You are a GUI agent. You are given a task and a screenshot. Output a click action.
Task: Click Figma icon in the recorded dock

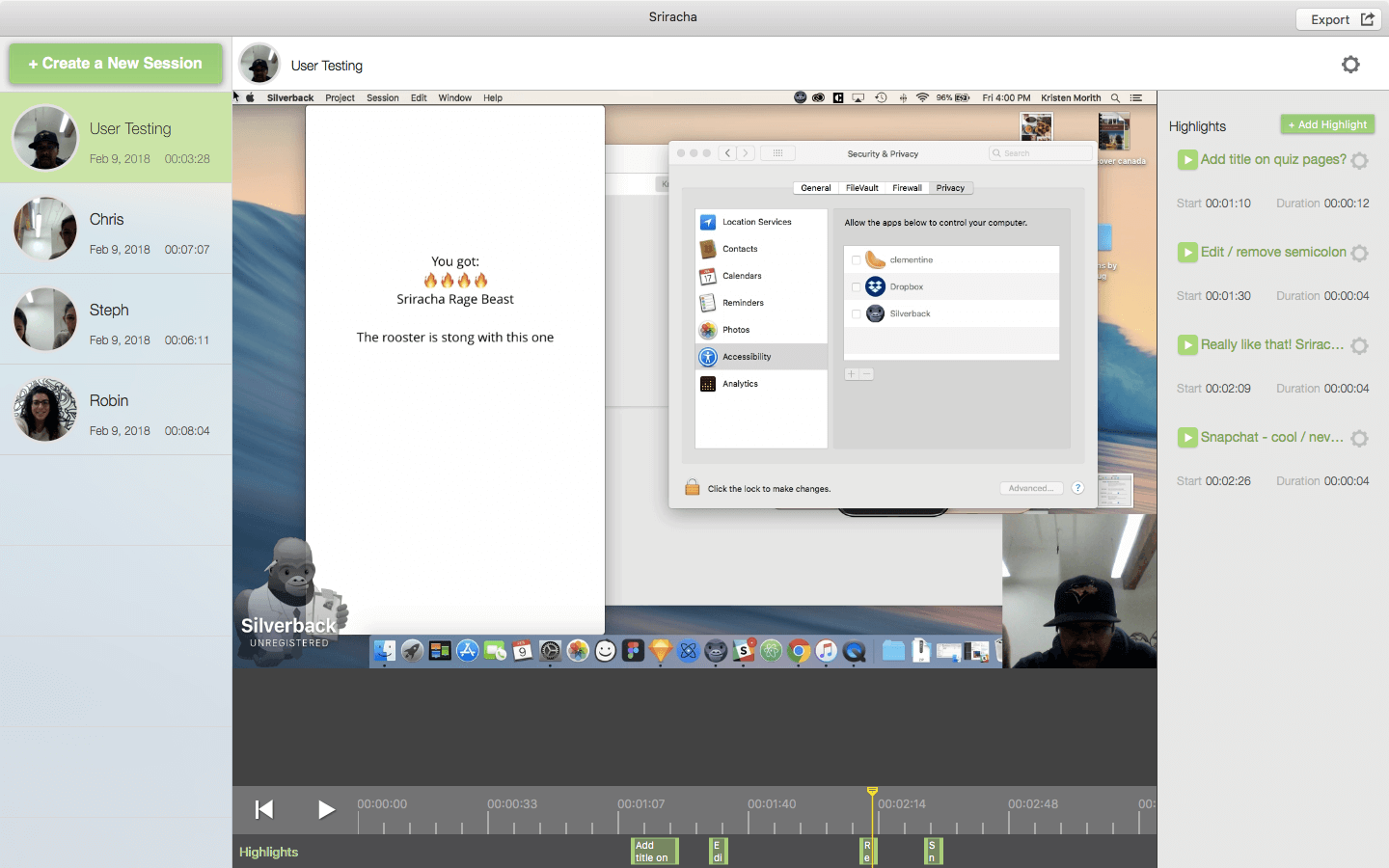click(633, 651)
